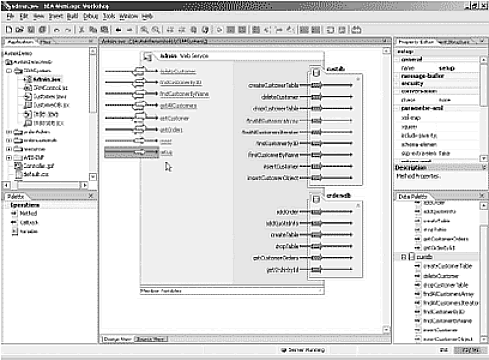Screen dimensions: 489x360
Task: Click the Start (play) toolbar icon
Action: tap(219, 30)
